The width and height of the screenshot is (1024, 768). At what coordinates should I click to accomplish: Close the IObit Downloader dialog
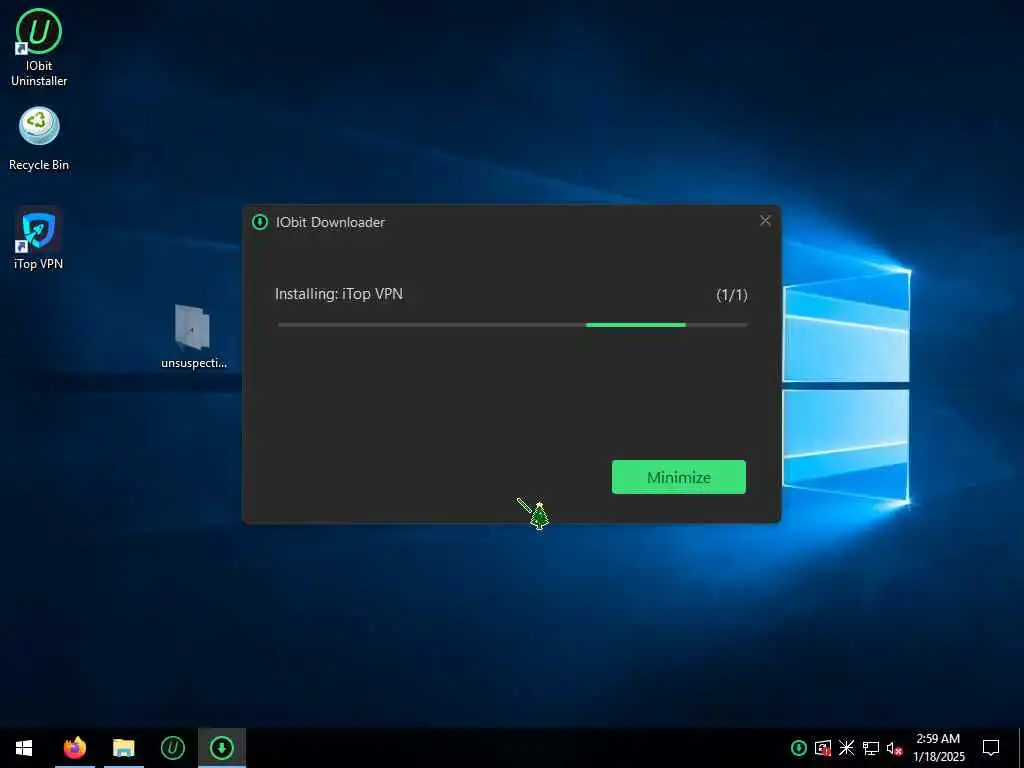(x=765, y=221)
